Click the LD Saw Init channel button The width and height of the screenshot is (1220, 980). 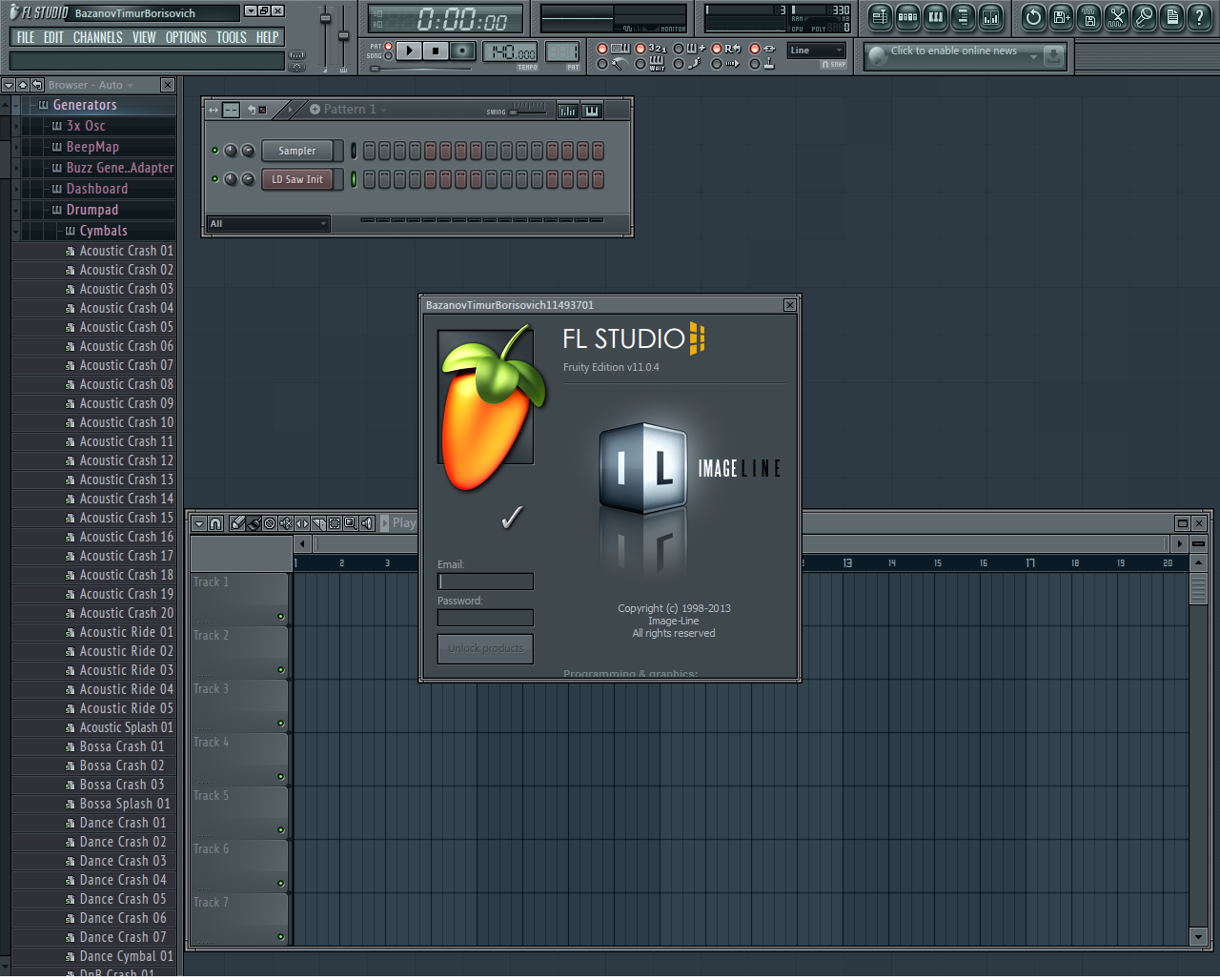click(297, 179)
